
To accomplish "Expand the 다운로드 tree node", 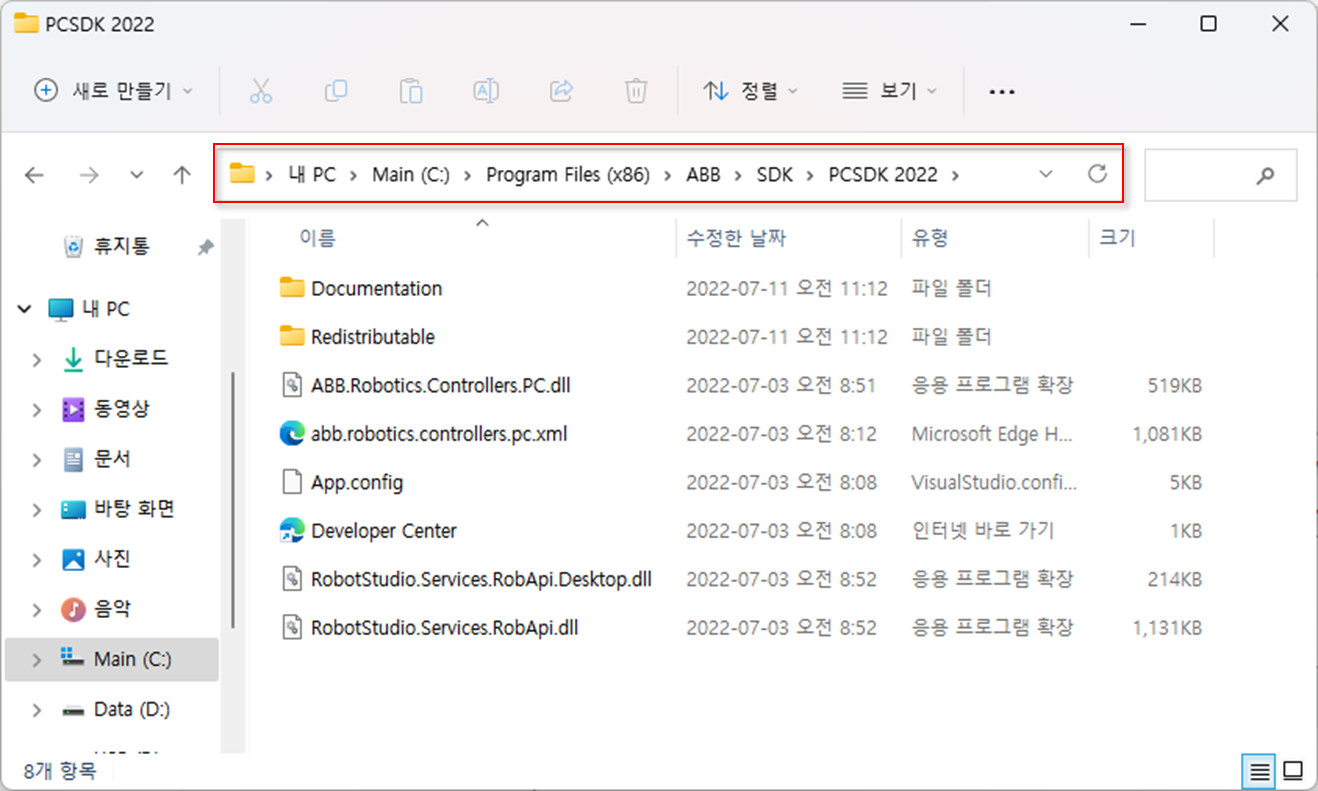I will (37, 359).
